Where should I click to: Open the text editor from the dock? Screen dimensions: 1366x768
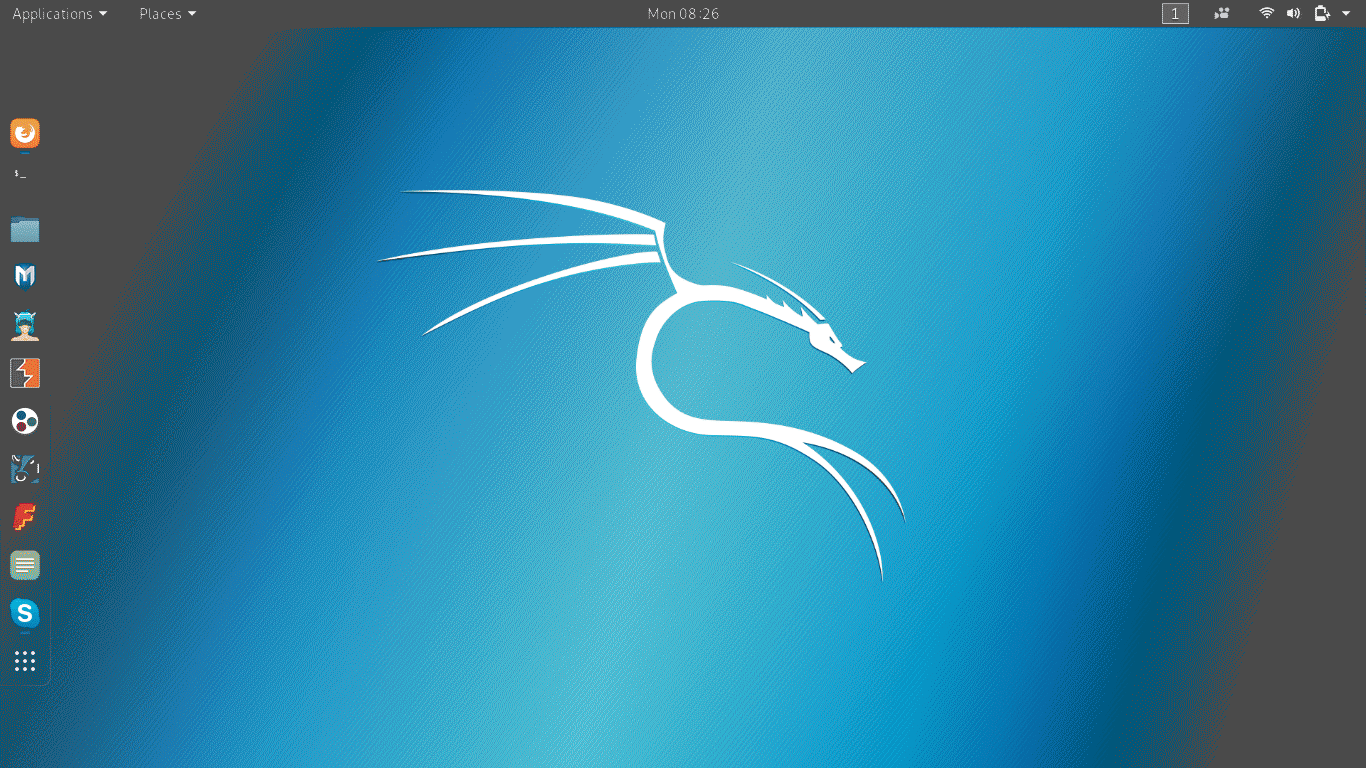(24, 565)
